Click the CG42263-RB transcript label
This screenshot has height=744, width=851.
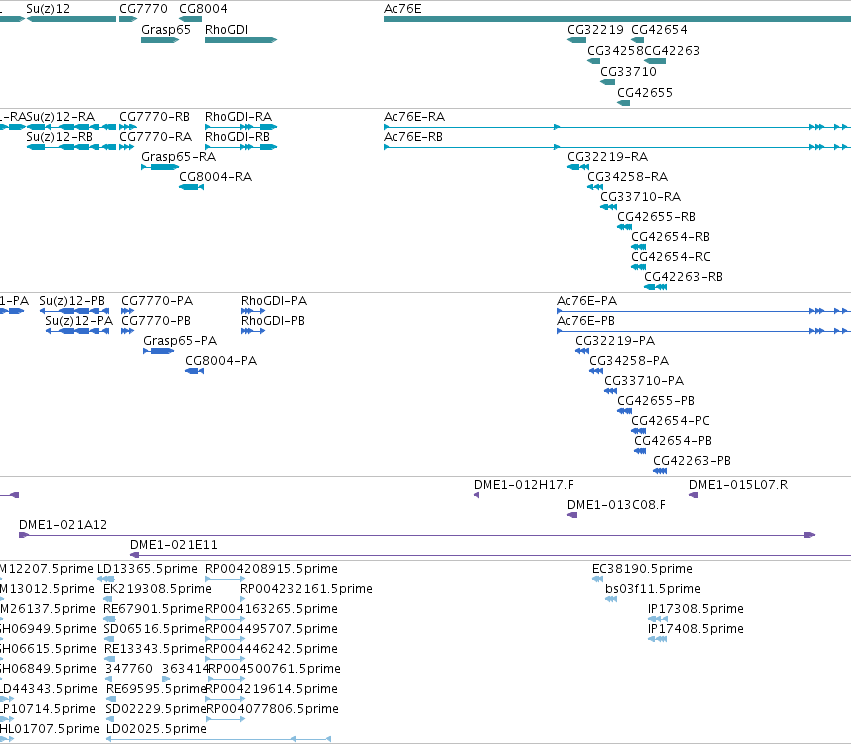click(683, 277)
